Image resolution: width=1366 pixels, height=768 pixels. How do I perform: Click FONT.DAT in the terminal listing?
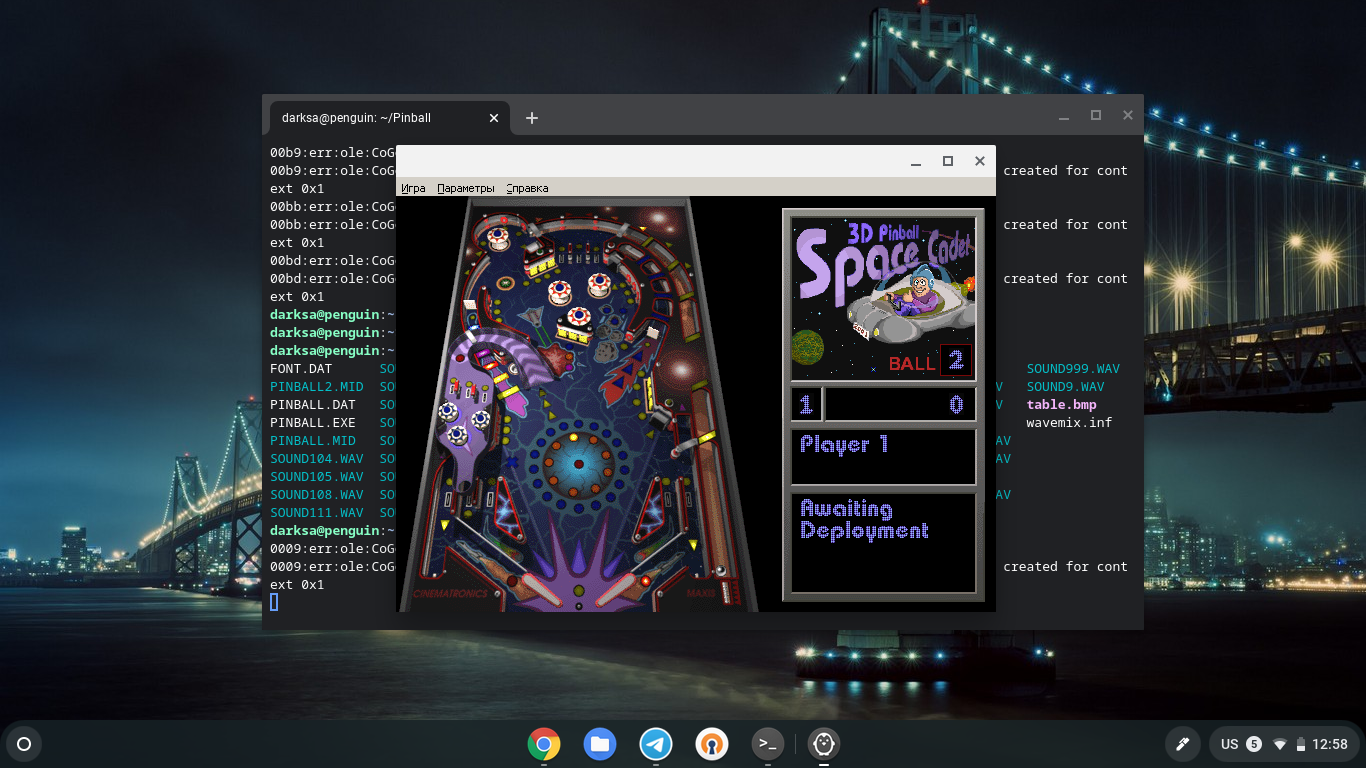coord(301,368)
